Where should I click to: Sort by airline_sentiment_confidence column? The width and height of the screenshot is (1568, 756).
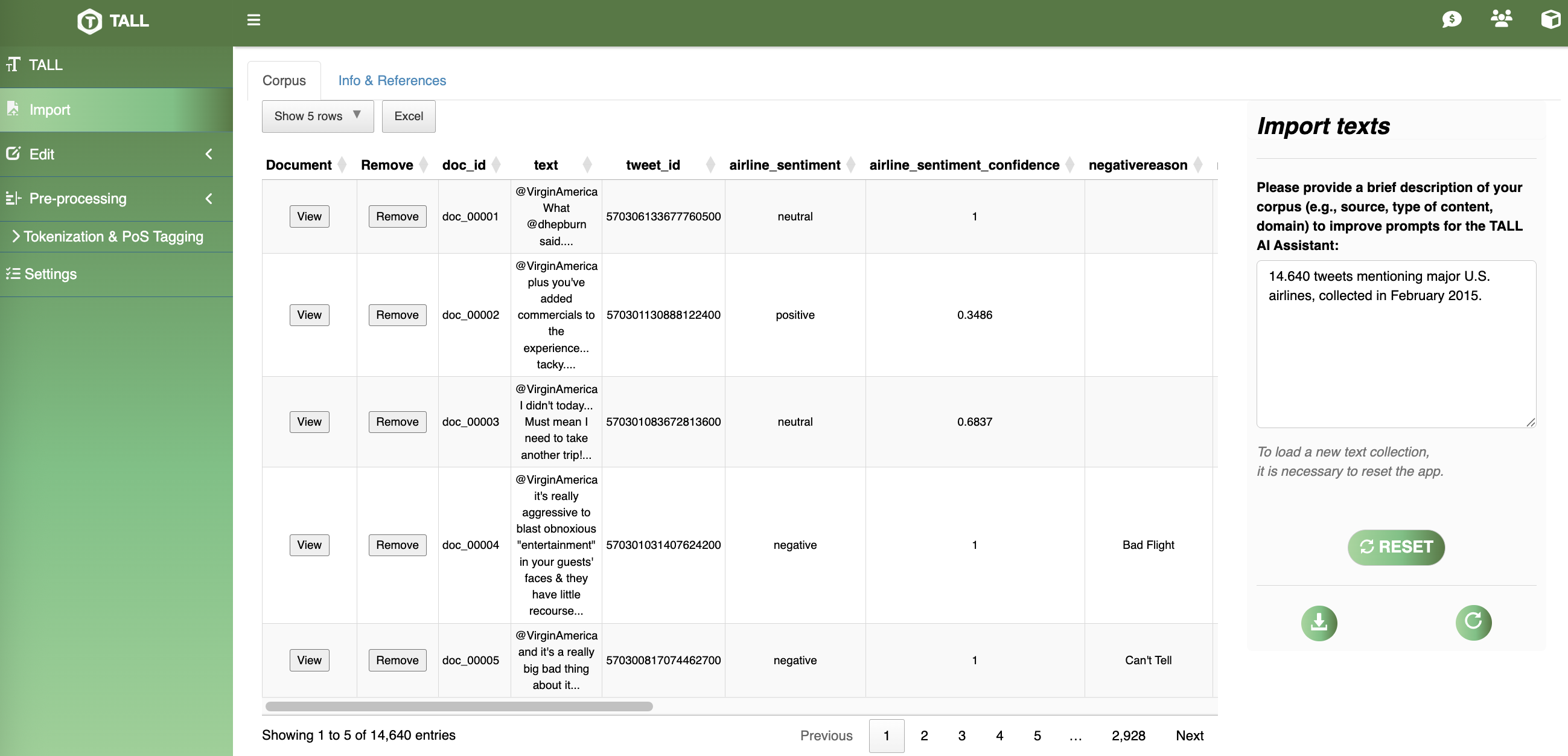point(974,164)
